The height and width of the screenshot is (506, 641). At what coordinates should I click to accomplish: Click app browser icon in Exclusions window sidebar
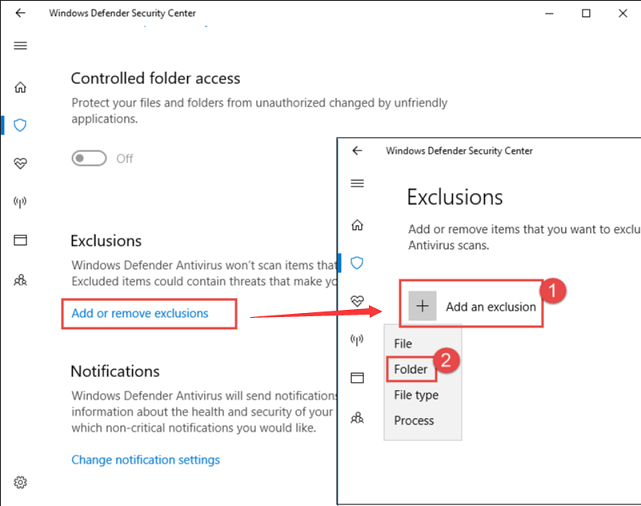tap(357, 378)
